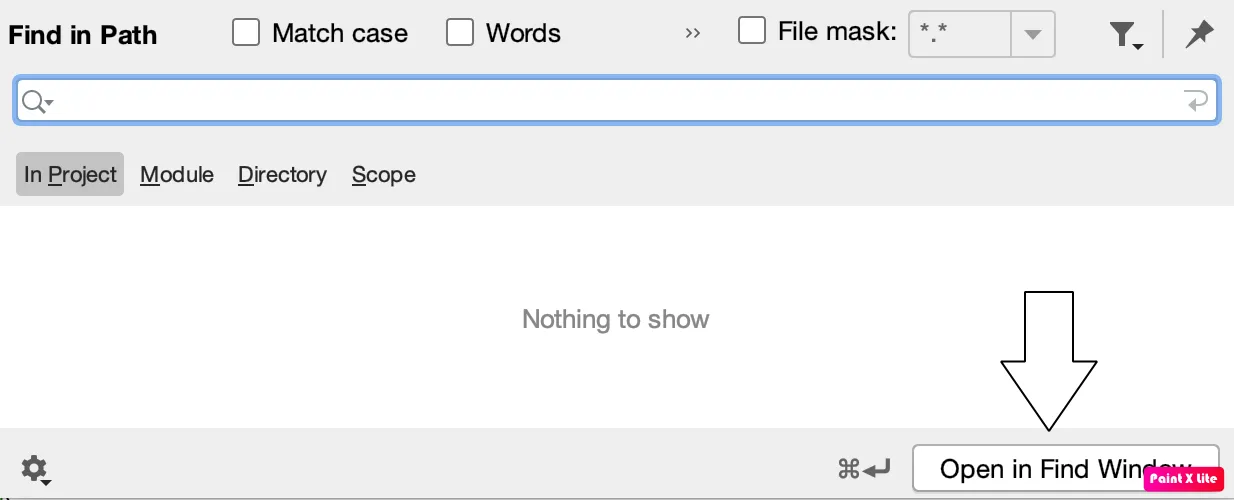Focus the search text input field
Image resolution: width=1234 pixels, height=500 pixels.
coord(600,101)
